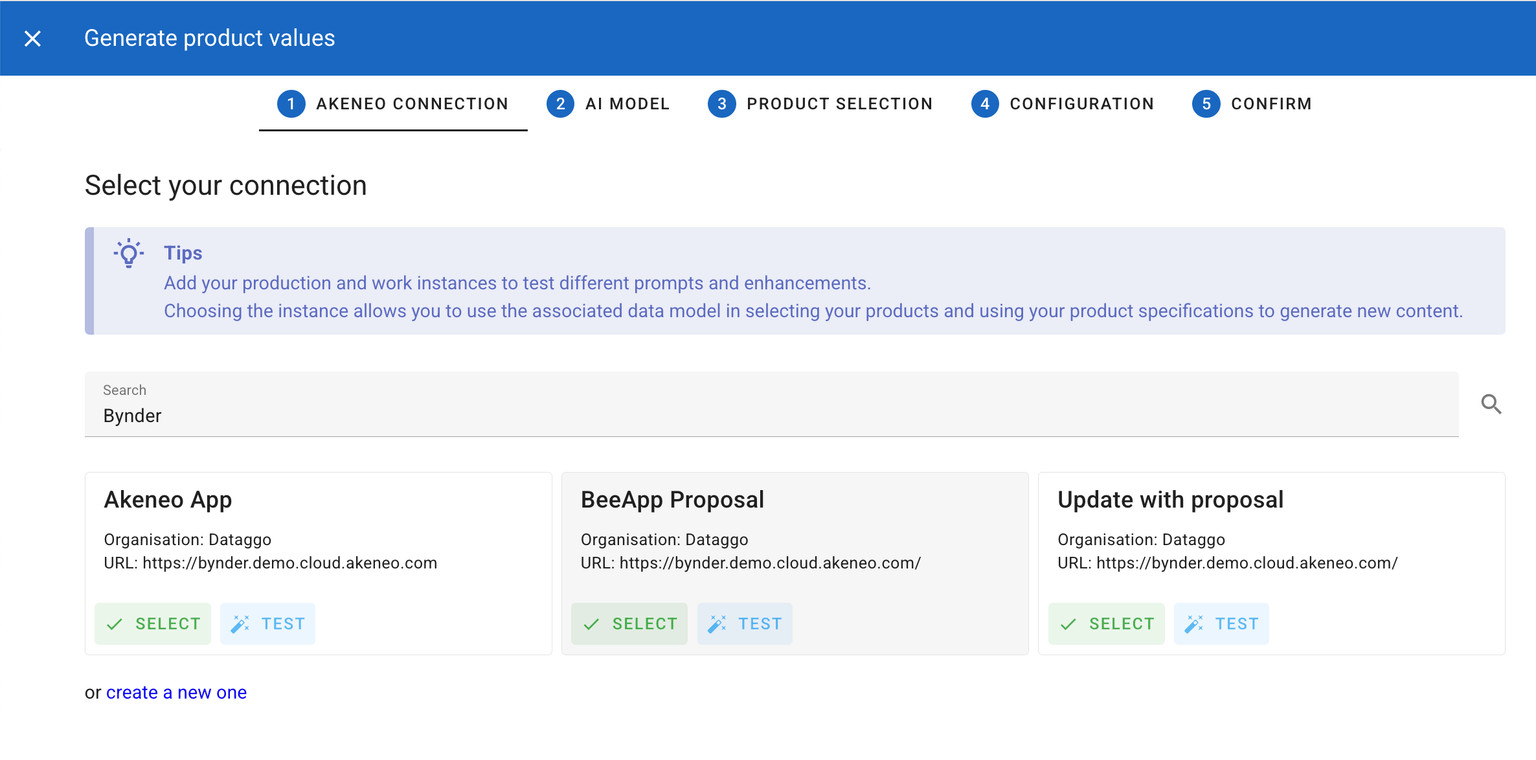This screenshot has height=760, width=1536.
Task: Open the create a new one link
Action: pyautogui.click(x=176, y=692)
